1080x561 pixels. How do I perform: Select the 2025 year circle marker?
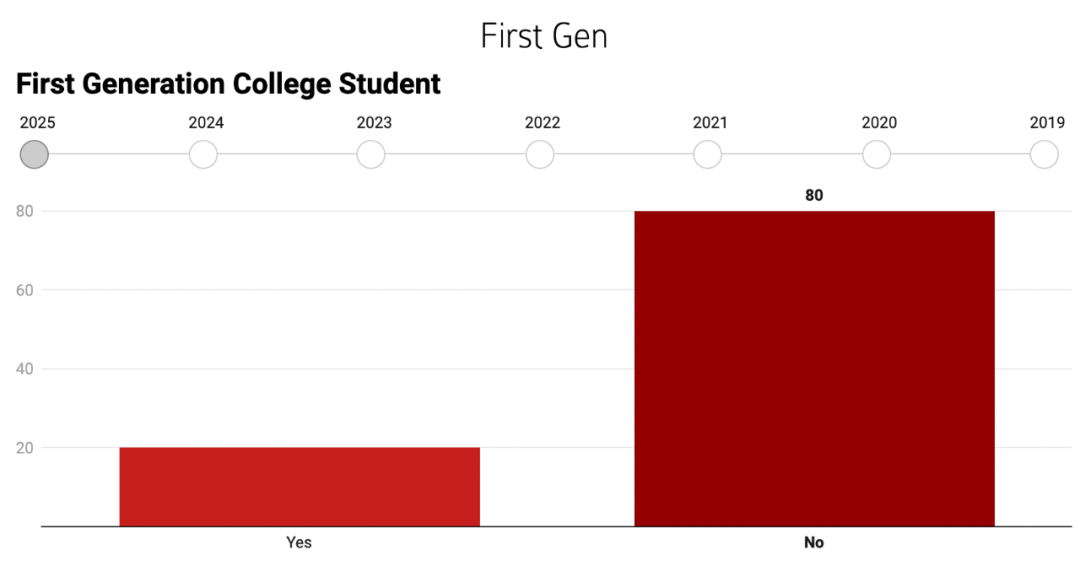[x=35, y=155]
